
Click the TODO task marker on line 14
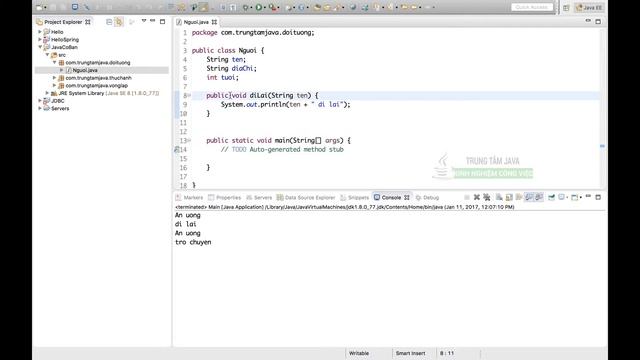(x=177, y=149)
